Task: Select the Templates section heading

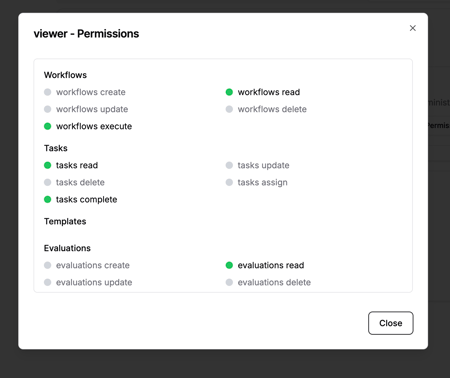Action: coord(65,221)
